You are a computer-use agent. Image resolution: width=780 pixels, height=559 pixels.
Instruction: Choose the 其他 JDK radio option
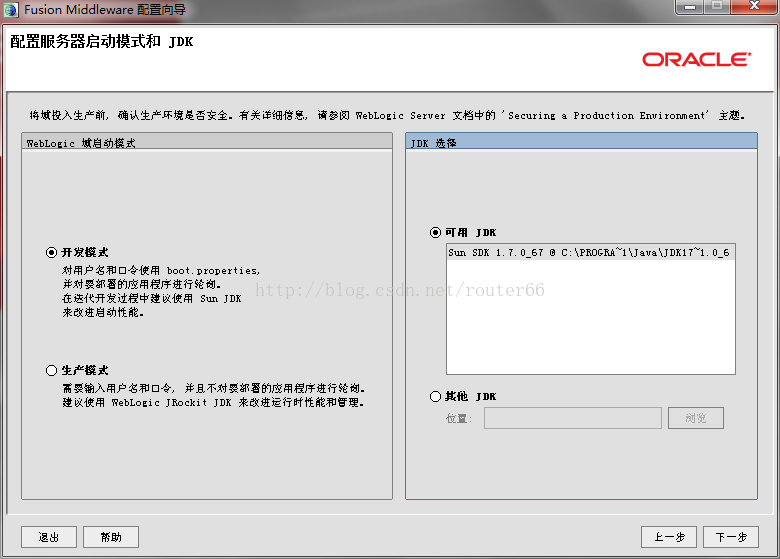click(435, 396)
